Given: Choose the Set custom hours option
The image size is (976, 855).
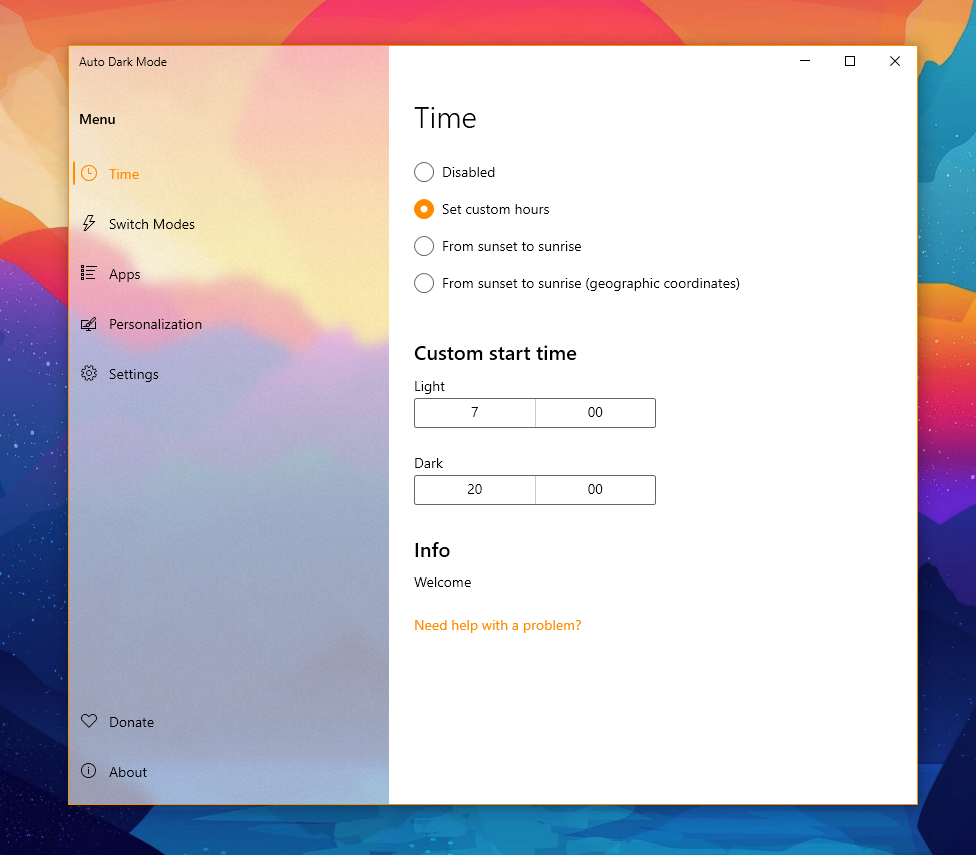Looking at the screenshot, I should (x=424, y=209).
